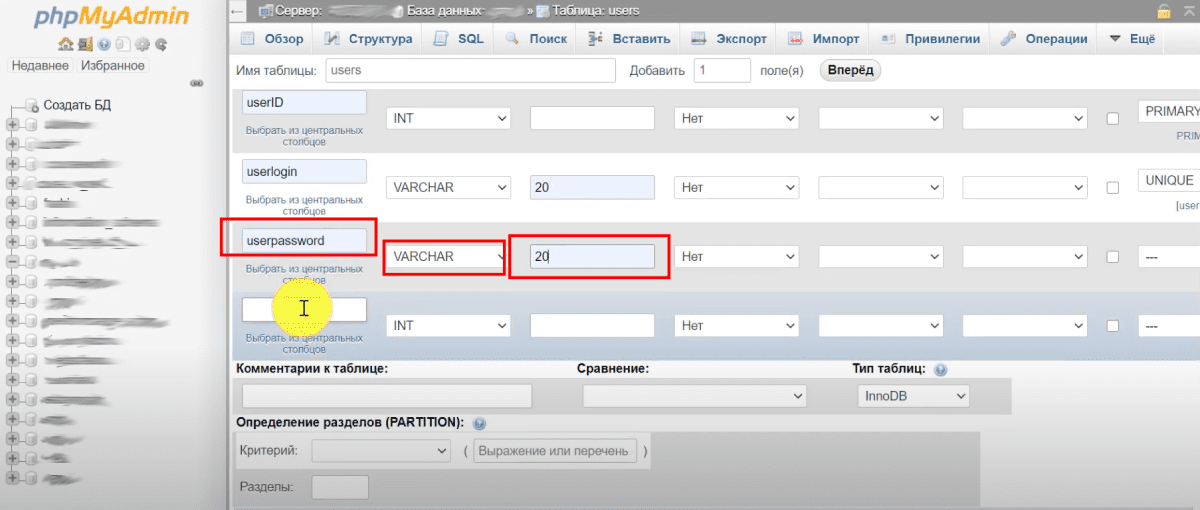1200x510 pixels.
Task: Click the Добавить fields count input
Action: pyautogui.click(x=722, y=70)
